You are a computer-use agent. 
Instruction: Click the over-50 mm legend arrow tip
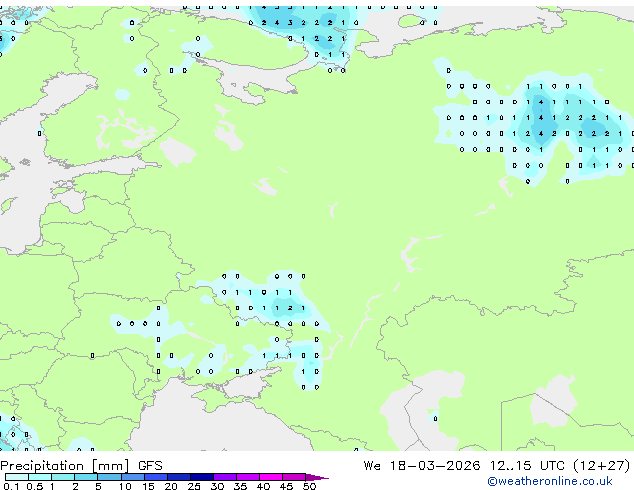coord(317,477)
